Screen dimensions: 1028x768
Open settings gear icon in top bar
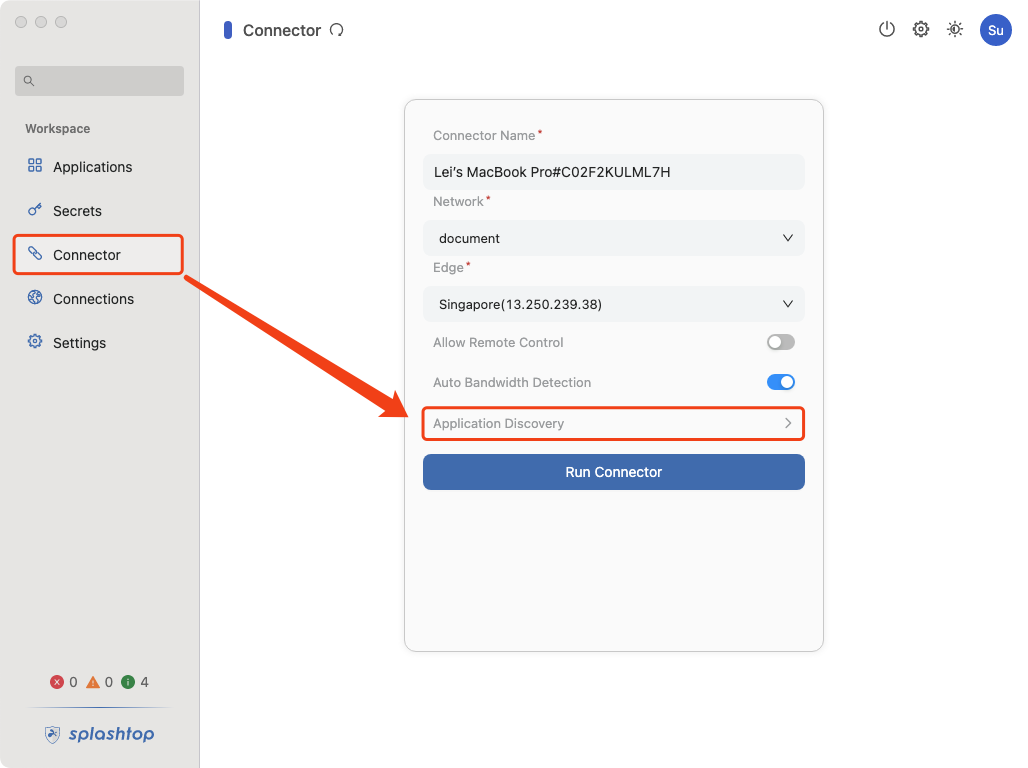click(921, 30)
